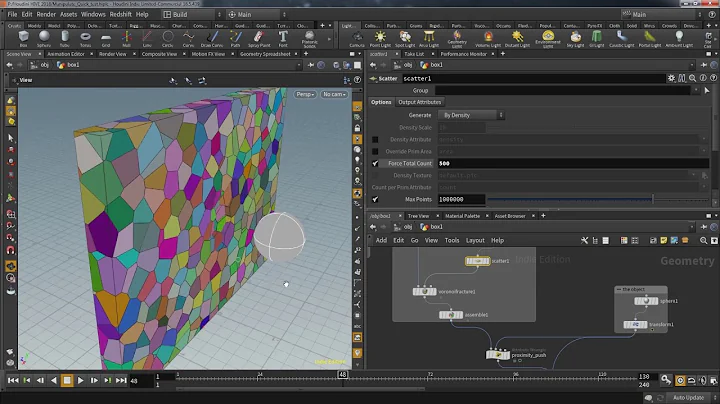The width and height of the screenshot is (720, 404).
Task: Switch to the Performance Monitor tab
Action: tap(463, 54)
